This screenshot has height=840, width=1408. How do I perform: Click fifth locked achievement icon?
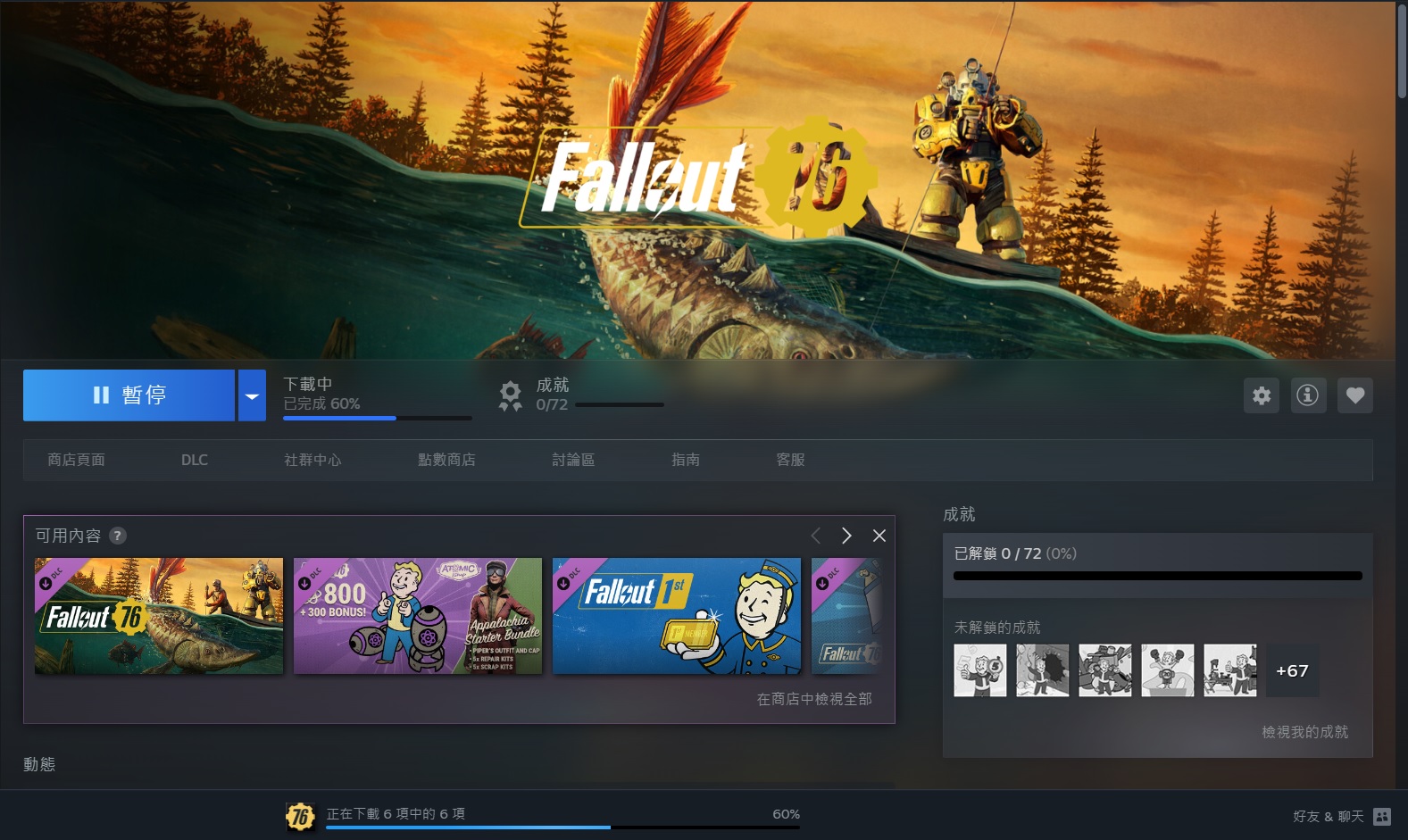(x=1230, y=670)
